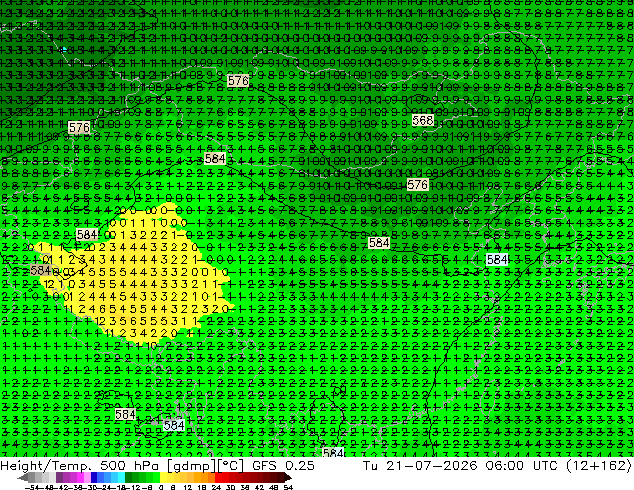Click the gray left arrow end of colour scale
The width and height of the screenshot is (634, 490).
pos(22,478)
